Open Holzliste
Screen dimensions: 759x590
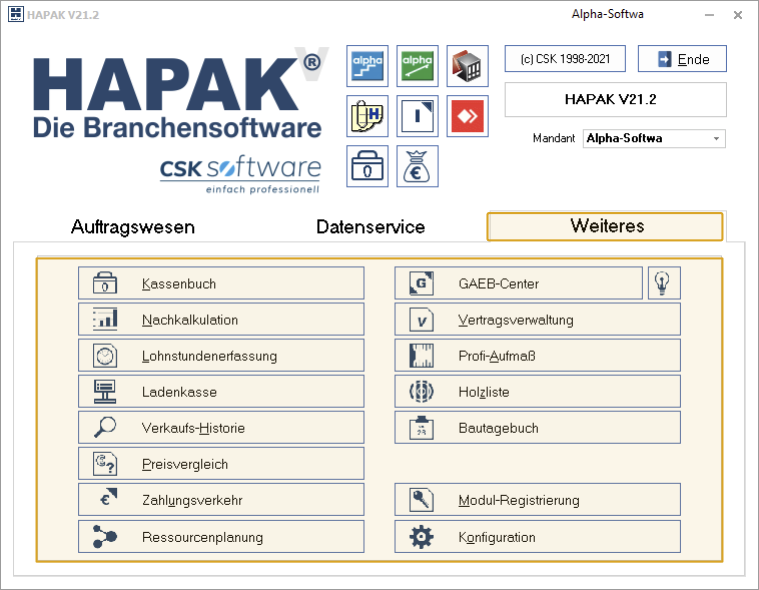537,392
